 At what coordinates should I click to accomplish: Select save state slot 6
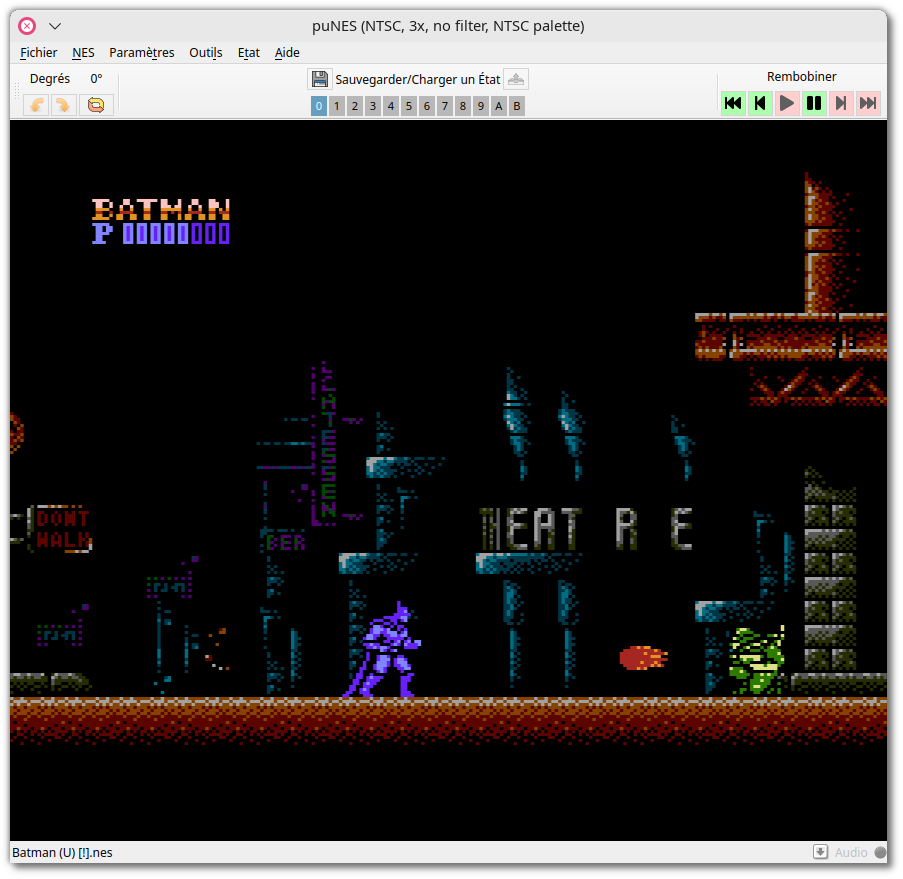point(427,106)
